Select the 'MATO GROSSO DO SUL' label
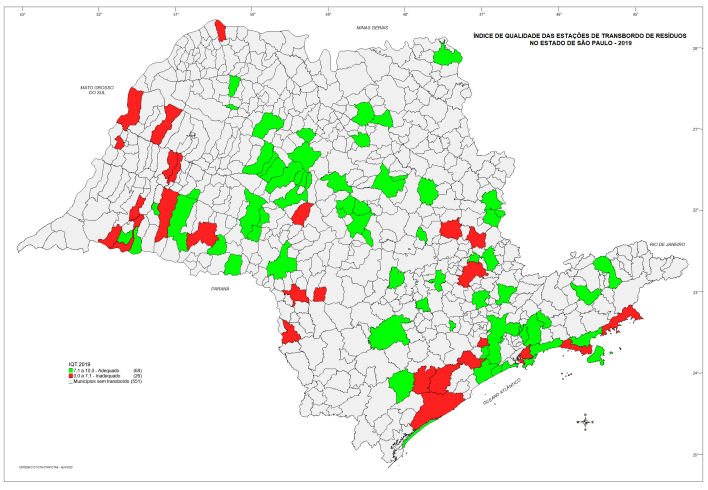 (x=93, y=90)
